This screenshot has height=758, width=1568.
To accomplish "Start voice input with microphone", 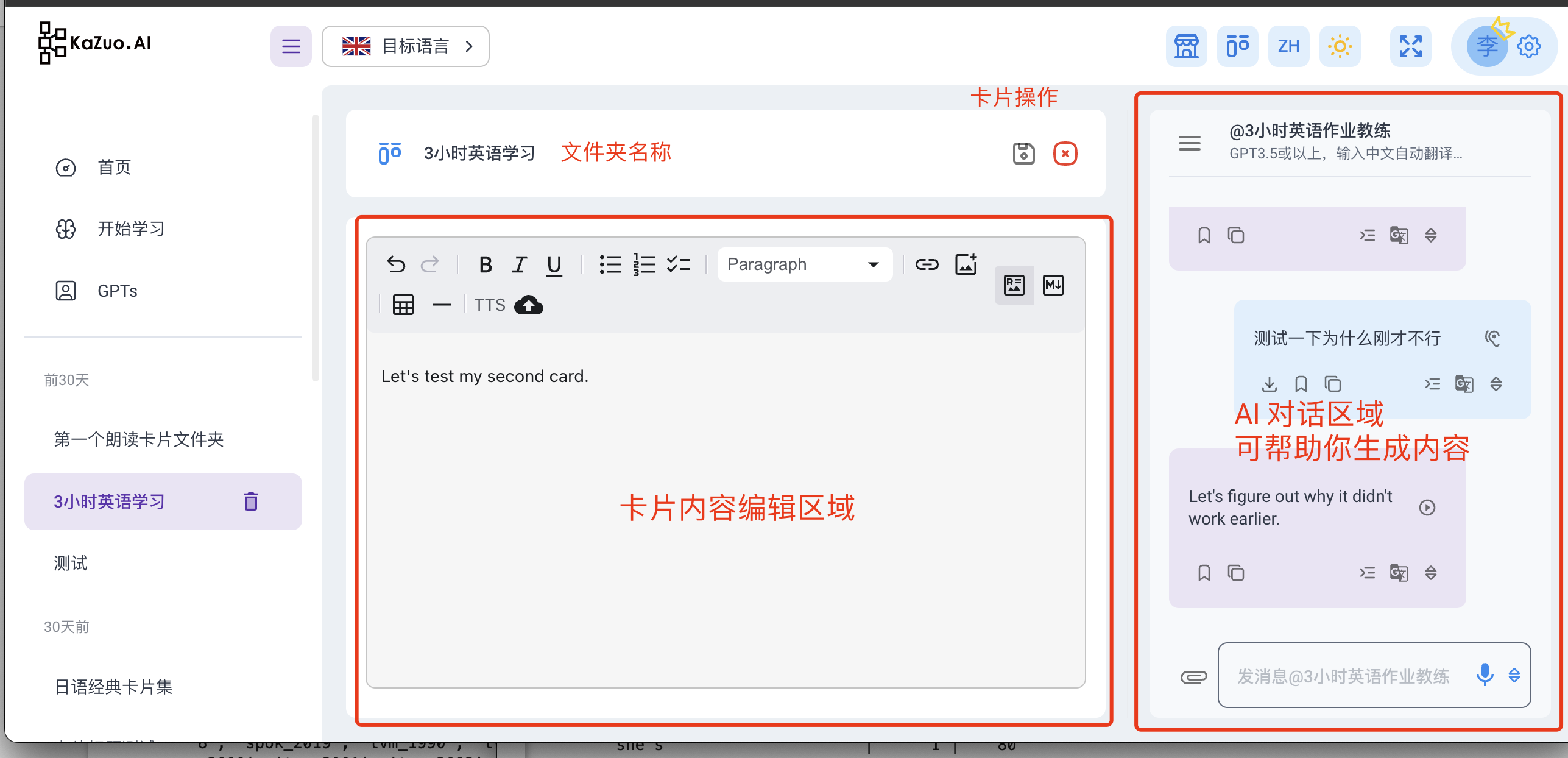I will (1485, 675).
